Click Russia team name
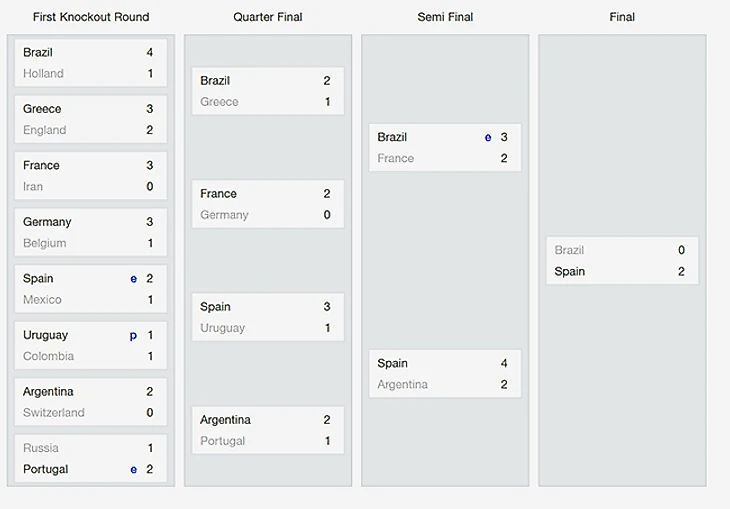 pyautogui.click(x=41, y=448)
